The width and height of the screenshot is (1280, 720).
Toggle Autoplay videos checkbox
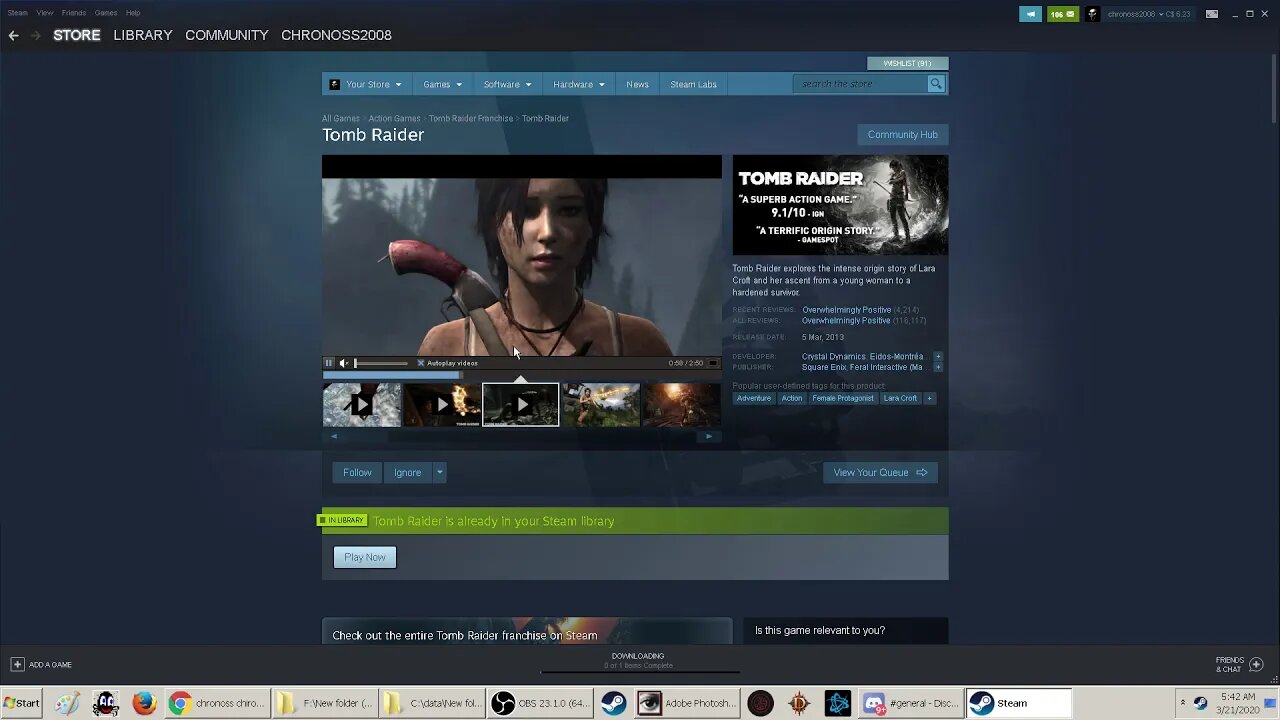[x=421, y=363]
